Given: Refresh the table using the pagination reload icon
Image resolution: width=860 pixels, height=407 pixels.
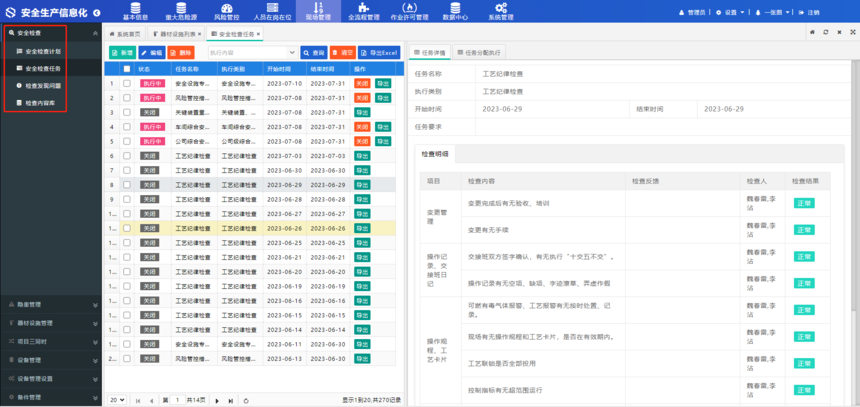Looking at the screenshot, I should pos(246,400).
